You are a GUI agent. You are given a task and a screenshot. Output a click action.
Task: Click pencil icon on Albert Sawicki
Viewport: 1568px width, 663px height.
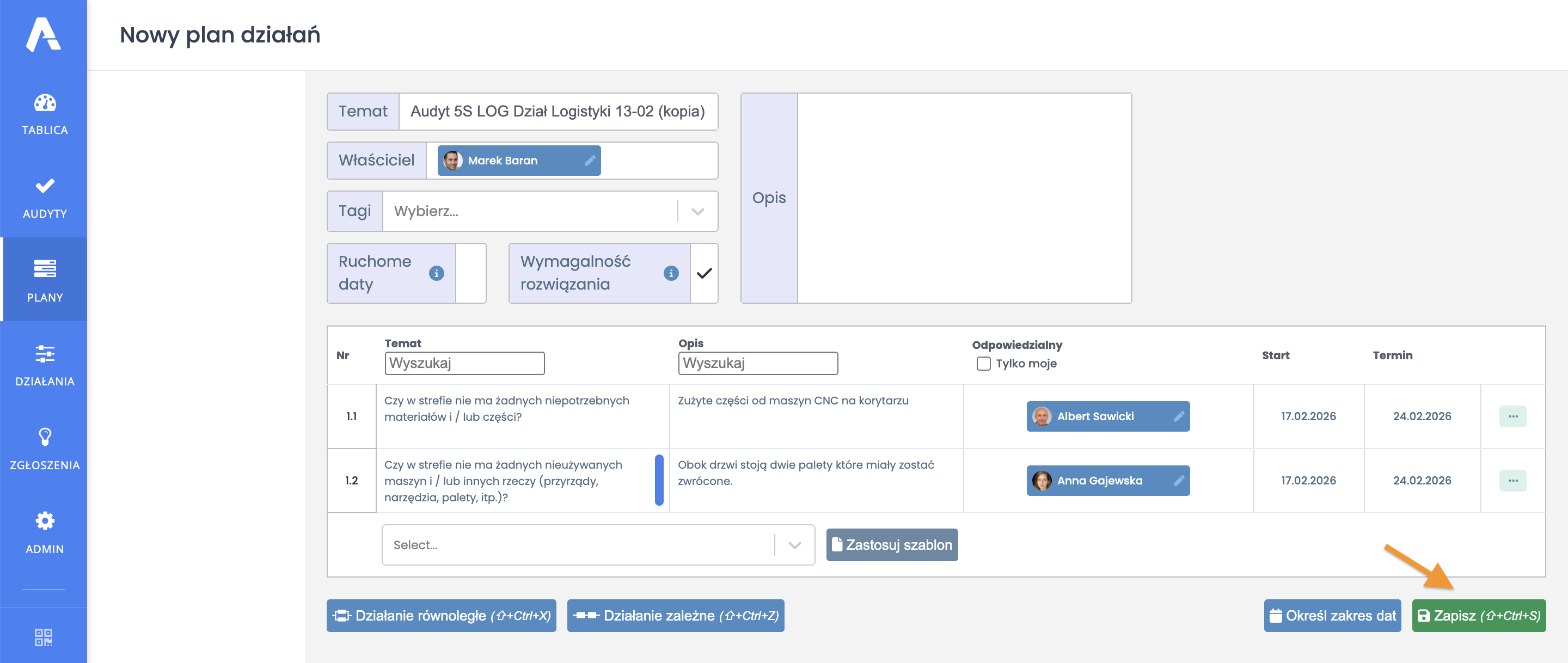pyautogui.click(x=1178, y=416)
